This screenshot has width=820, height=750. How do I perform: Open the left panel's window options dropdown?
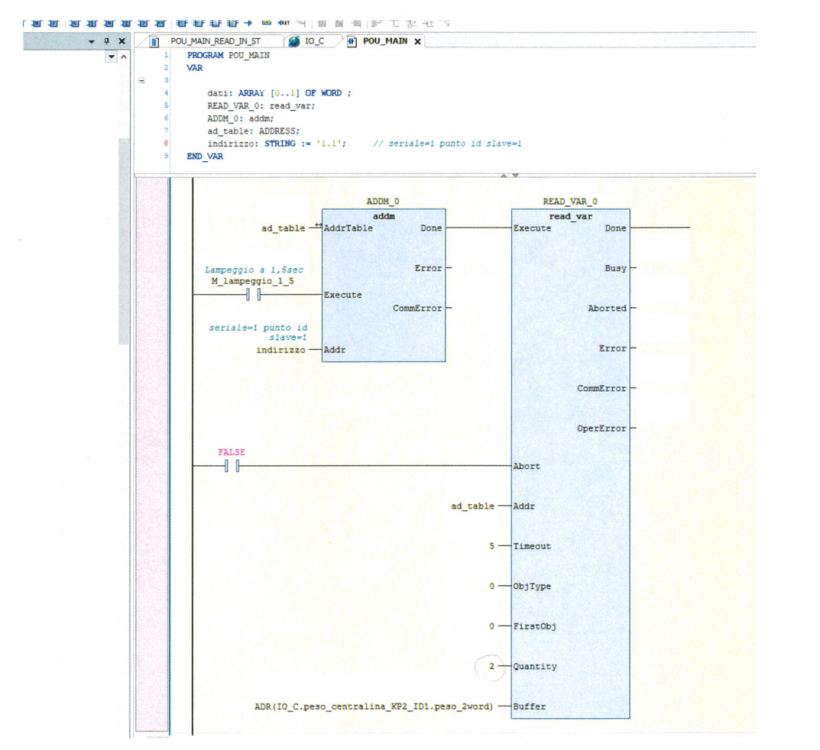pos(93,42)
